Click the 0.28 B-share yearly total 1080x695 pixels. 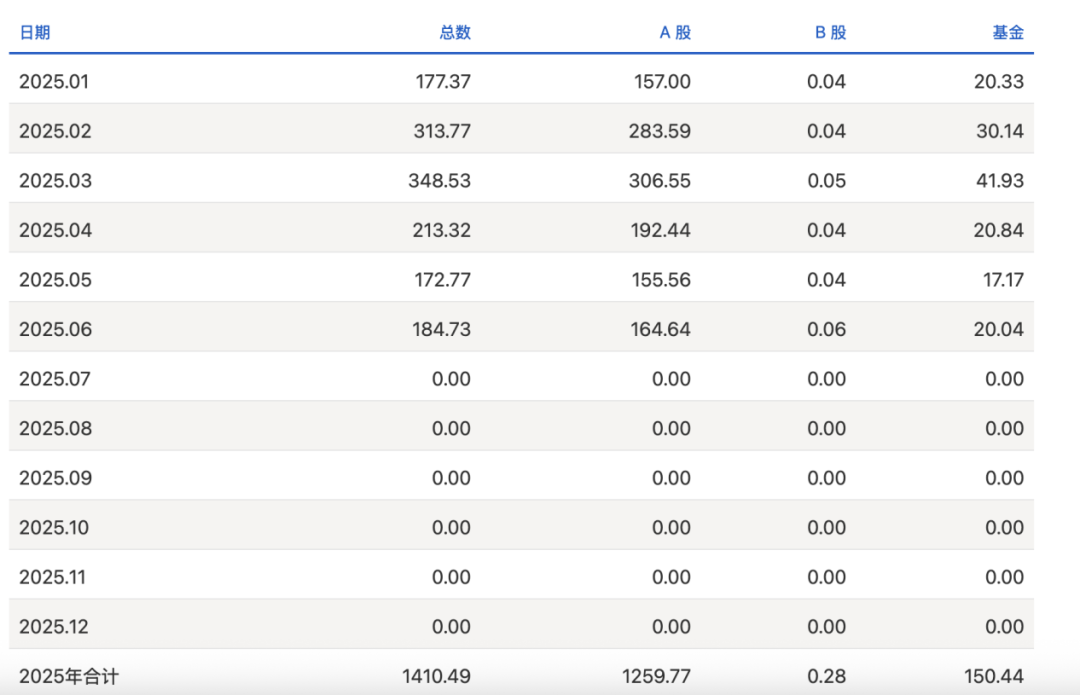pos(826,677)
